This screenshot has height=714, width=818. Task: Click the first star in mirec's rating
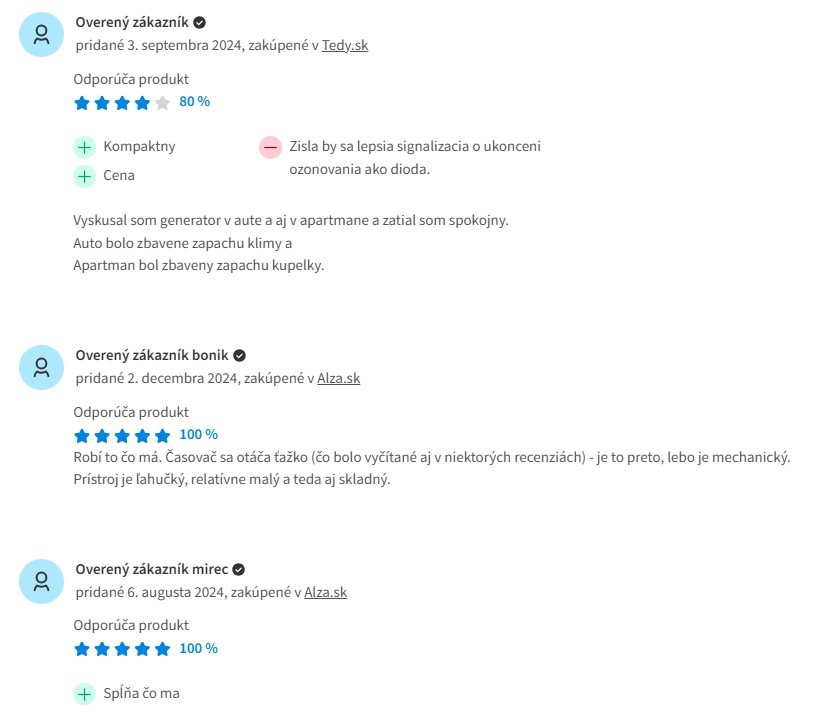click(x=82, y=649)
